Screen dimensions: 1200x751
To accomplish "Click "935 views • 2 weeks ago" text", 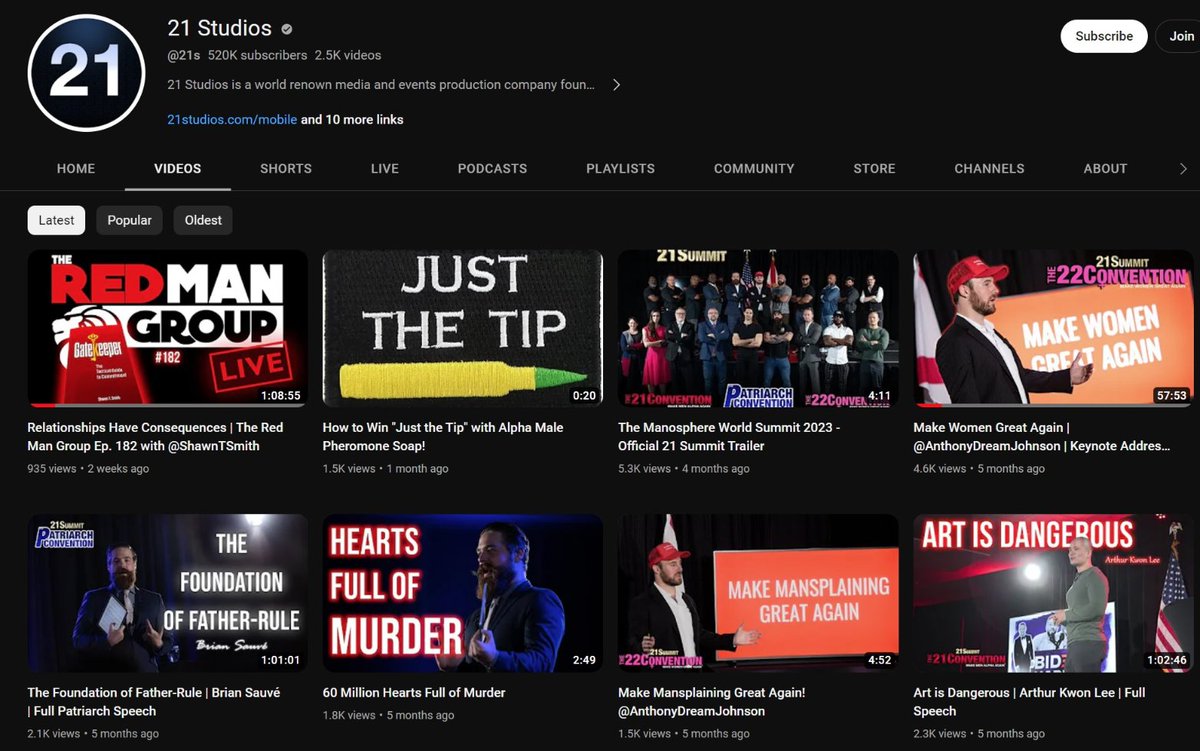I will click(88, 468).
